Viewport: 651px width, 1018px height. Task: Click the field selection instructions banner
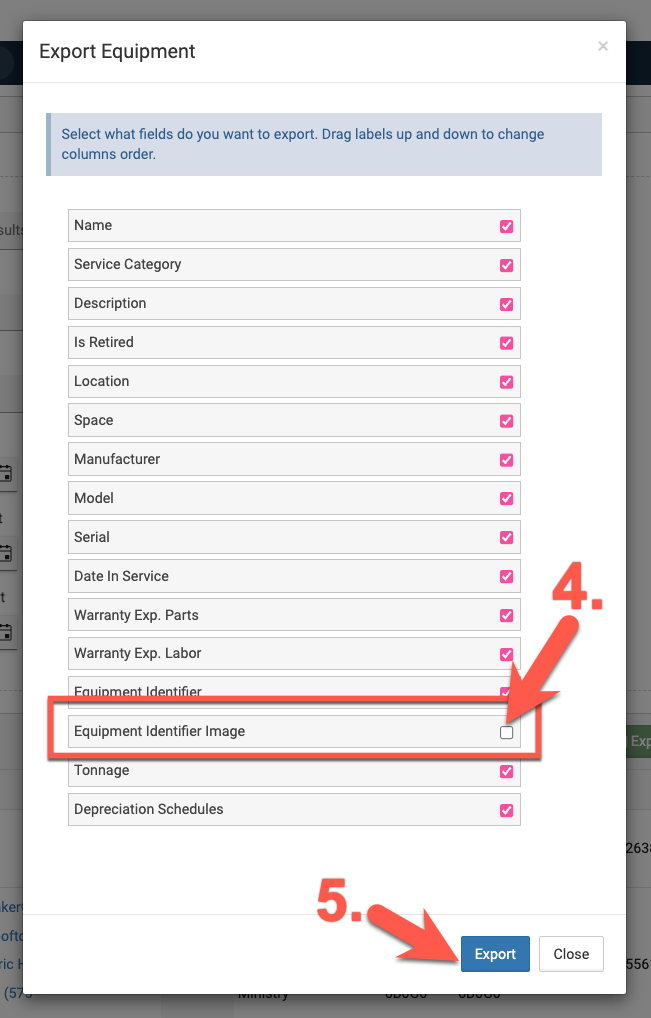324,144
